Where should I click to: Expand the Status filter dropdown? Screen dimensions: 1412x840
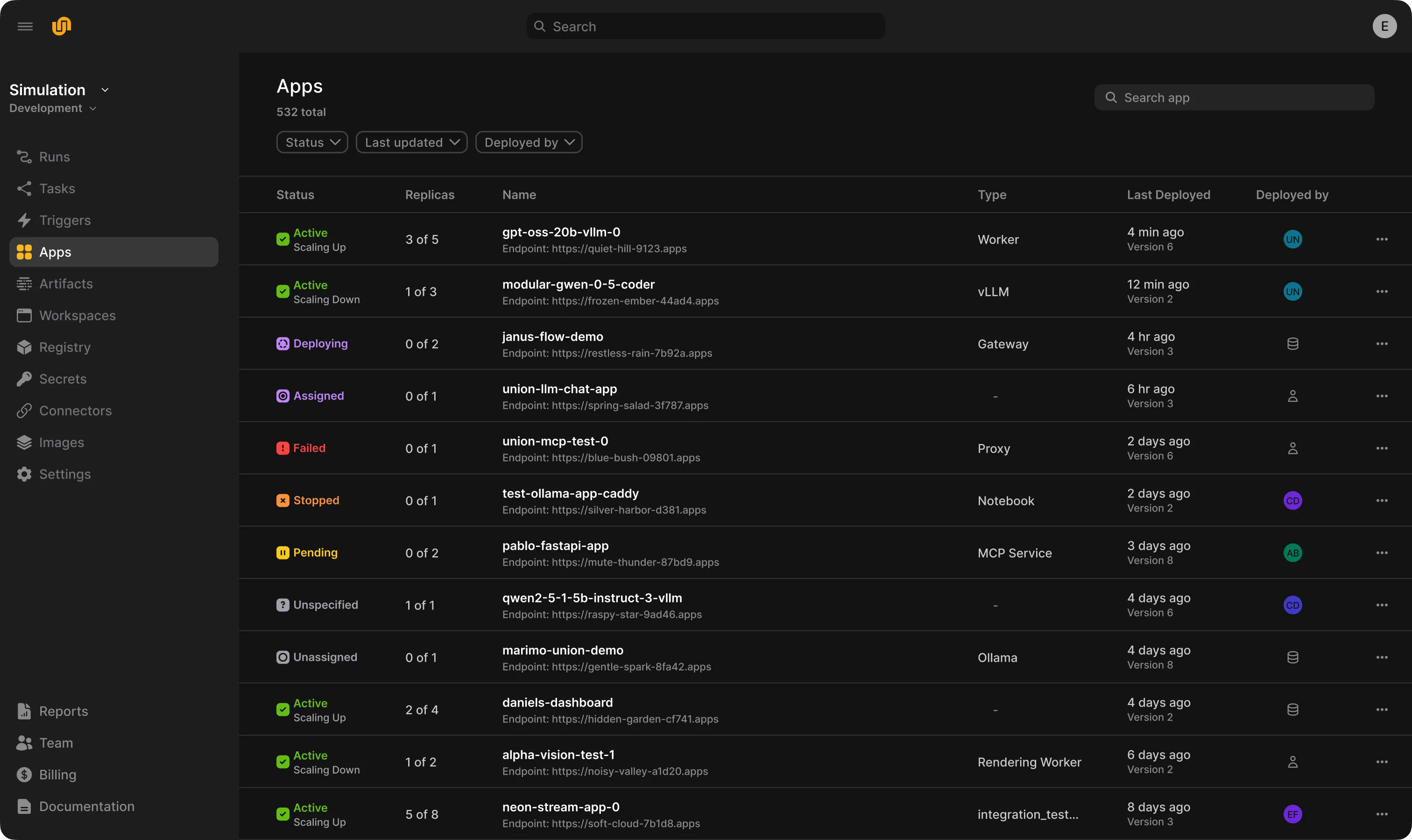(312, 143)
